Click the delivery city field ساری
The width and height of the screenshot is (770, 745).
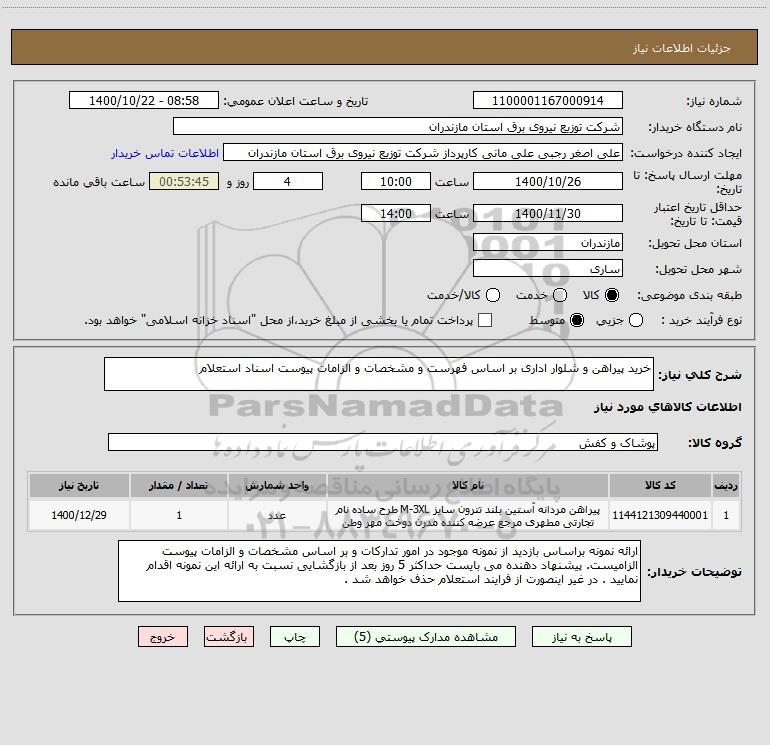click(x=548, y=269)
